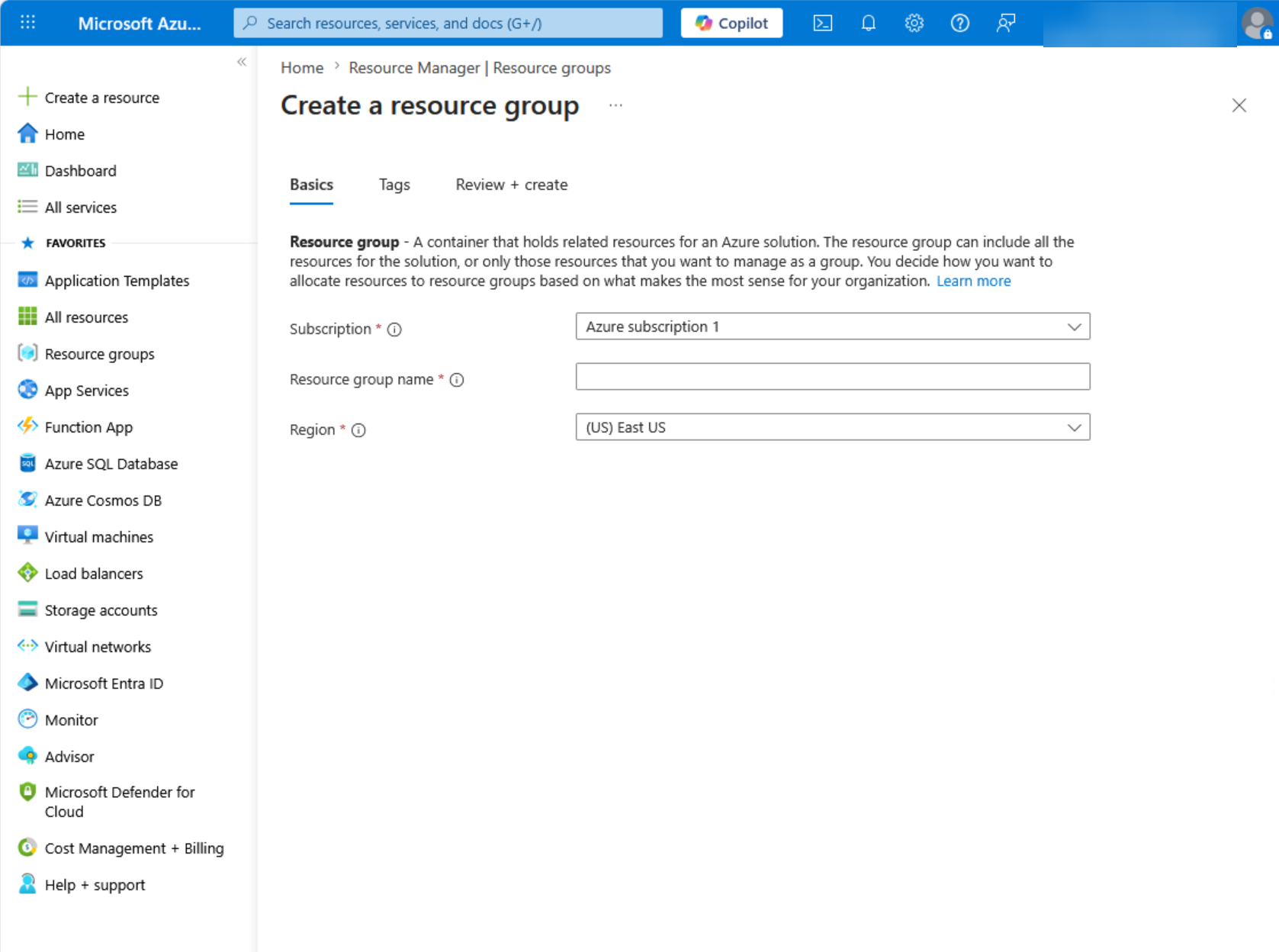The image size is (1279, 952).
Task: Open the Help question mark icon
Action: click(960, 23)
